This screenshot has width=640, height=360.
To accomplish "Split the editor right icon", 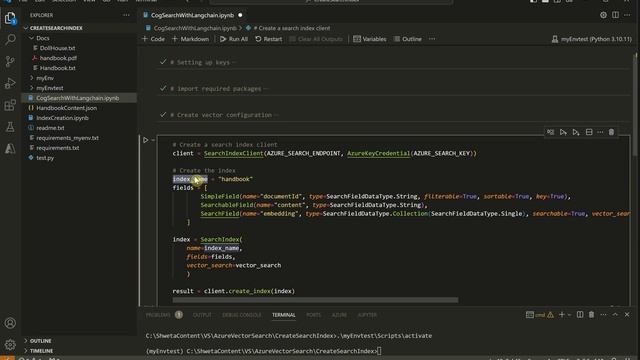I will pyautogui.click(x=615, y=15).
